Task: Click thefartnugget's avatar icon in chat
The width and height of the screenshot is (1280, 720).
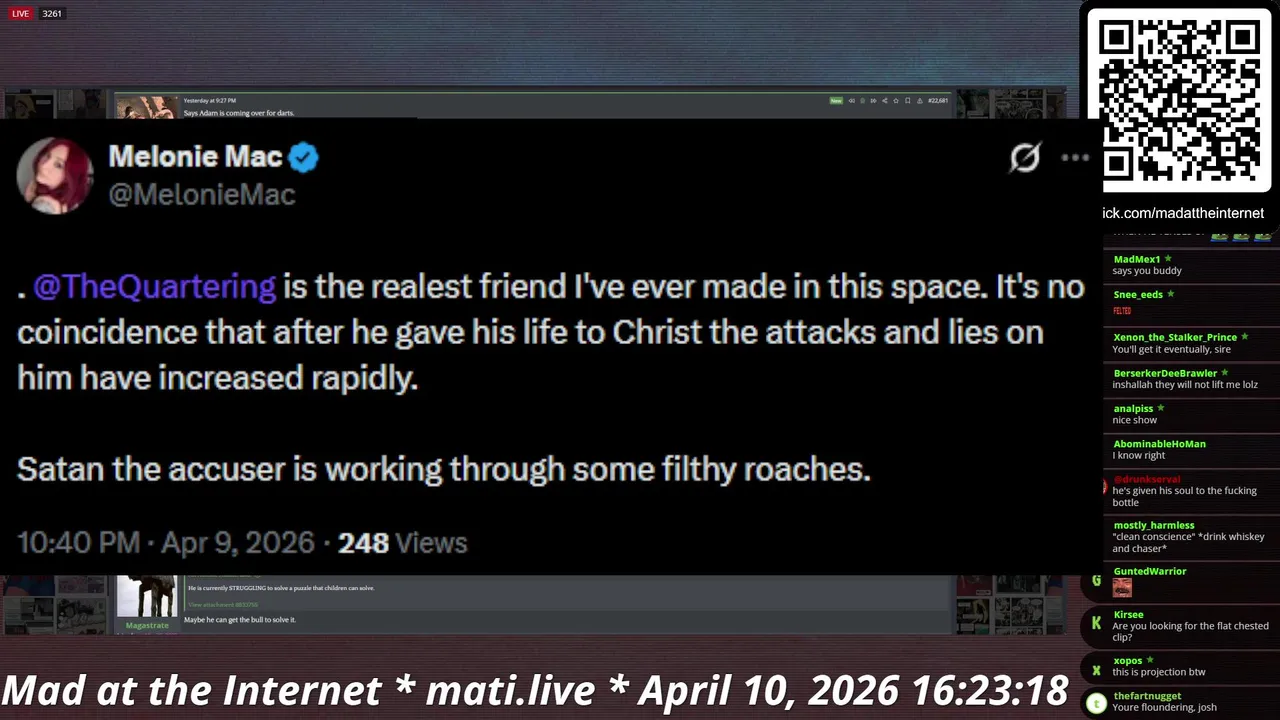Action: [1096, 704]
